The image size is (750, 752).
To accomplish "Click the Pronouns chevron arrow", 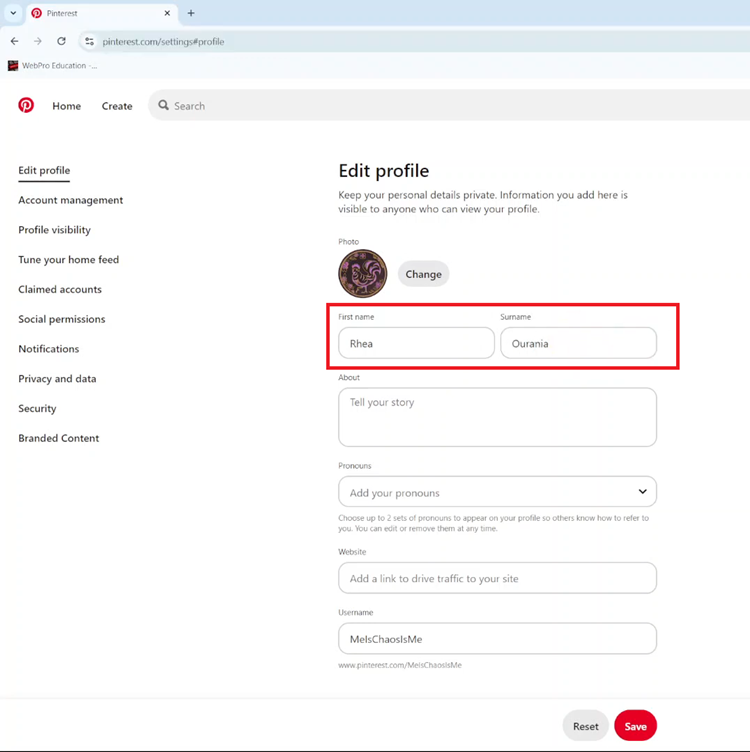I will pos(643,492).
